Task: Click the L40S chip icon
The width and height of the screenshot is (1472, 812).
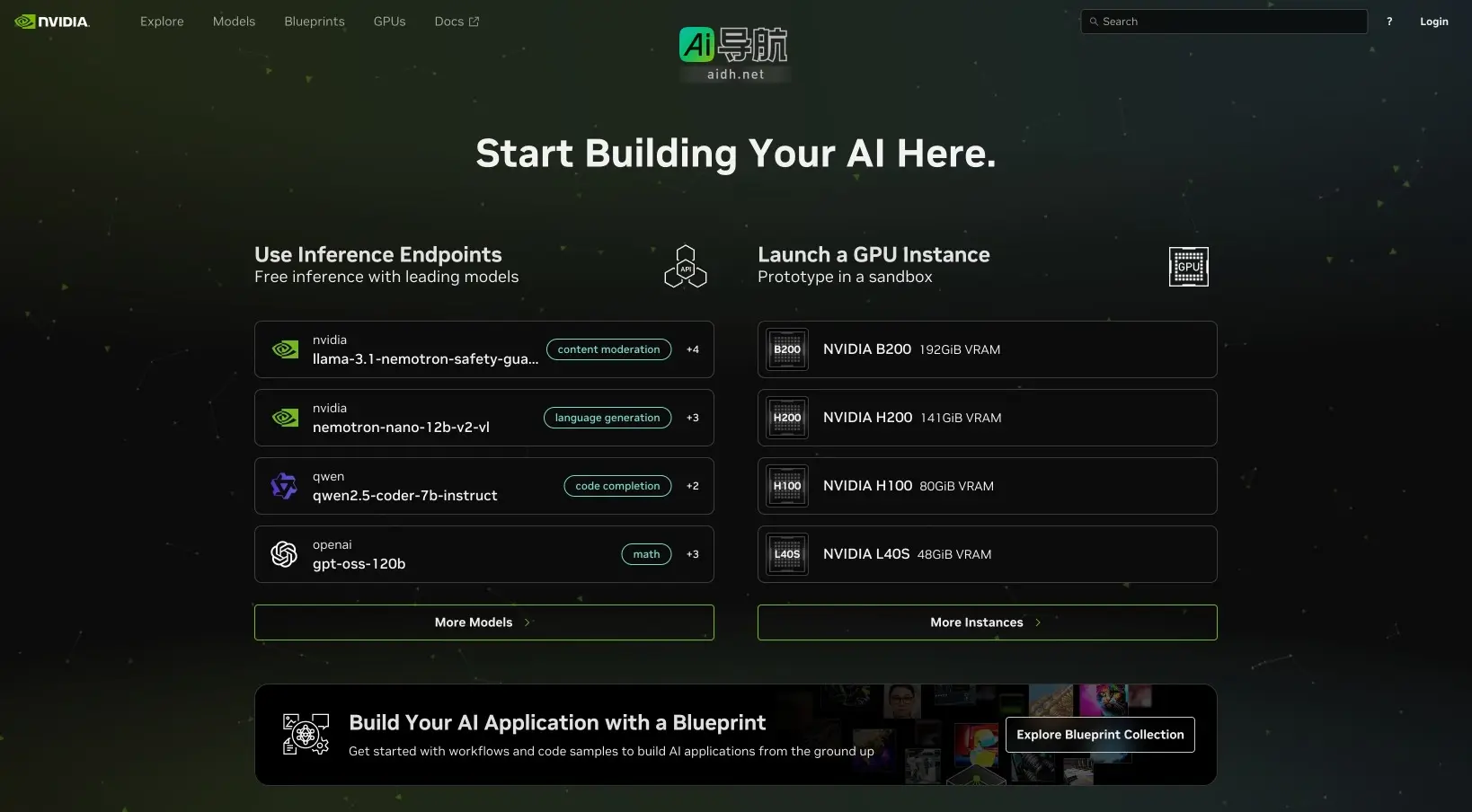Action: [785, 554]
